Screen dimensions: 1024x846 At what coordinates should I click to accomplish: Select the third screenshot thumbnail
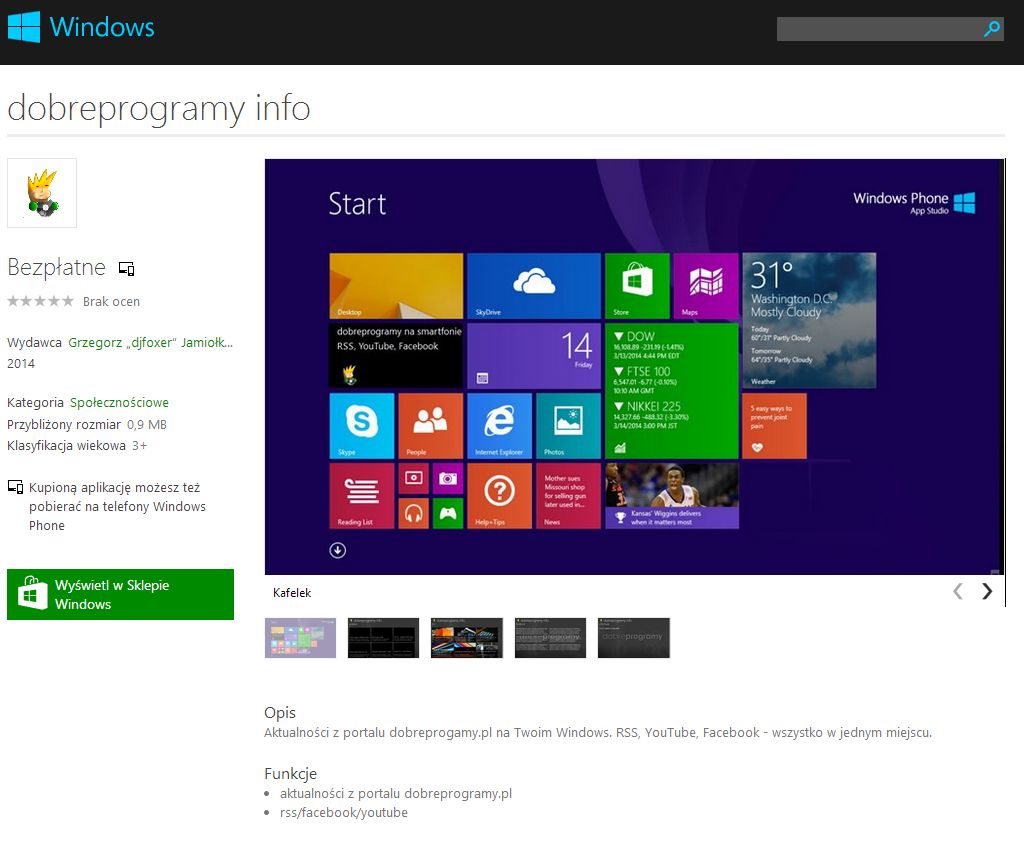467,638
